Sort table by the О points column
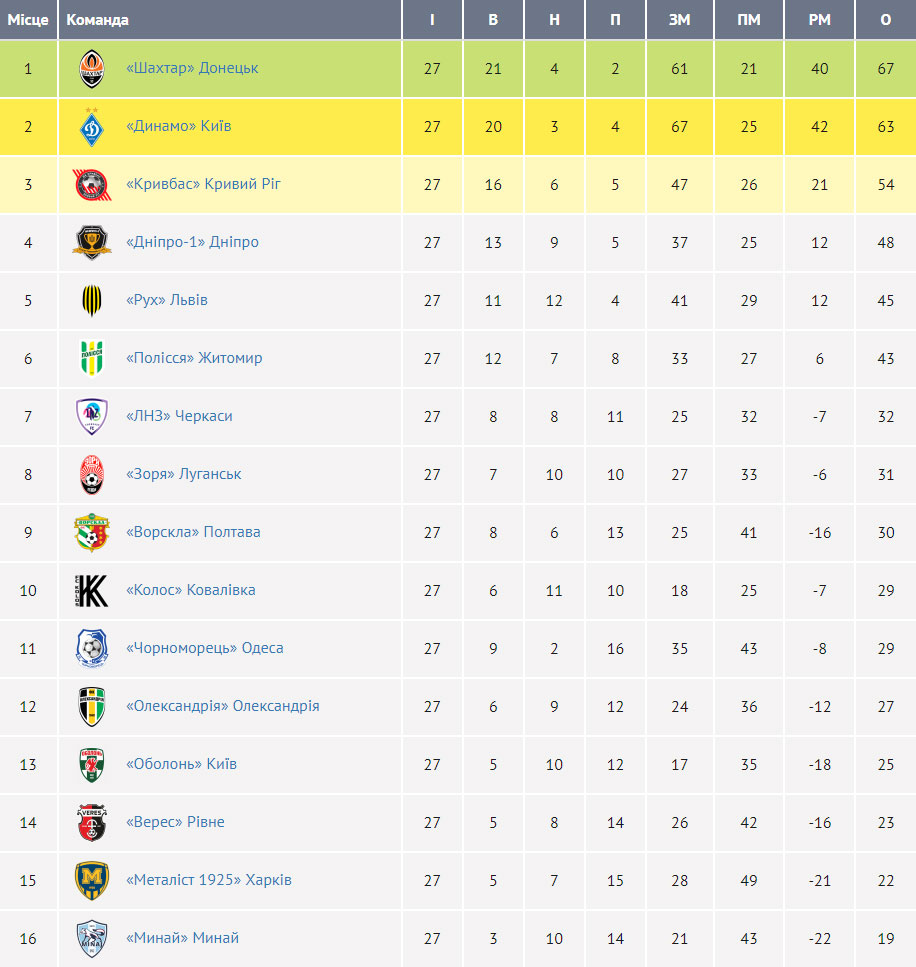The width and height of the screenshot is (916, 967). [886, 20]
